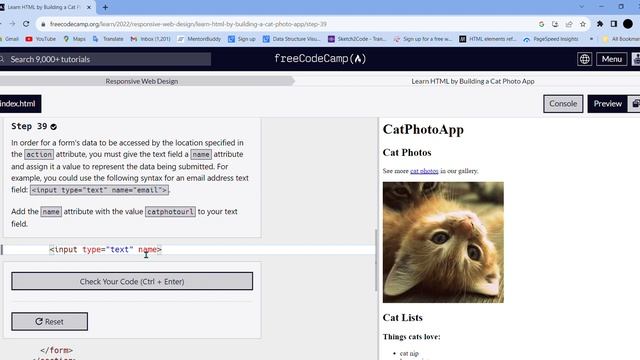Open the Console panel

(563, 104)
